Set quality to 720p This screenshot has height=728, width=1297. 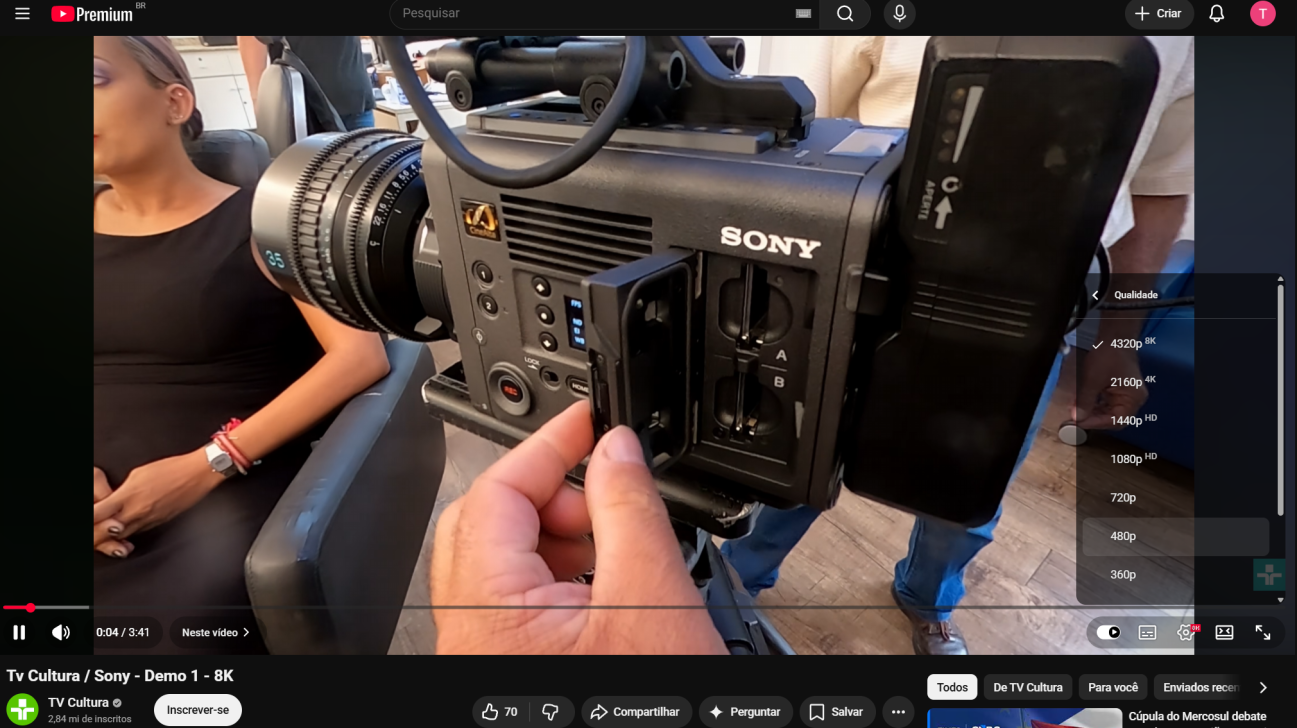point(1175,497)
